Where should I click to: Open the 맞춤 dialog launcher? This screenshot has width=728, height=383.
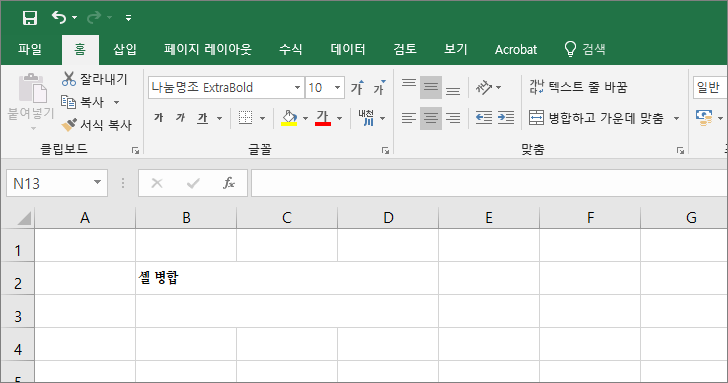pyautogui.click(x=680, y=150)
